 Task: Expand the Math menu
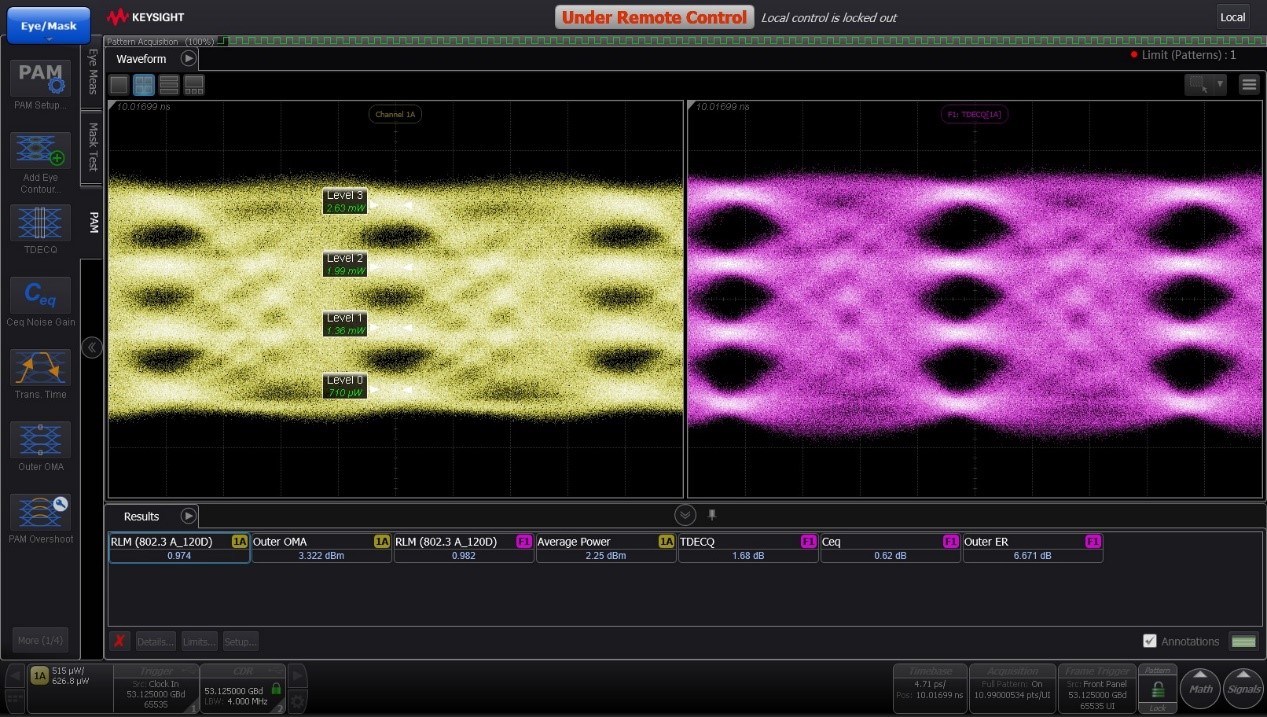(1200, 688)
